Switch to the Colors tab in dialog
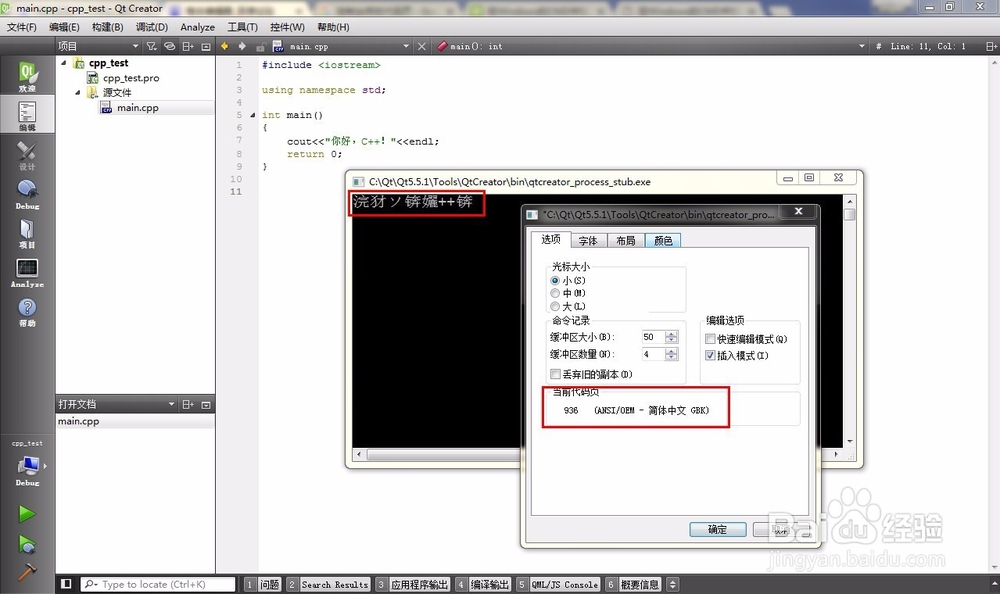The height and width of the screenshot is (594, 1000). 663,241
